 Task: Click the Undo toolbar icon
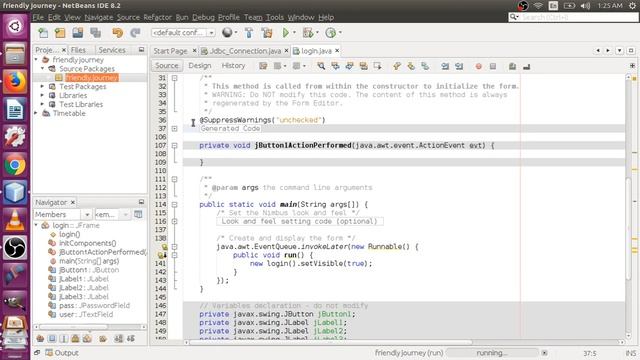pos(118,33)
